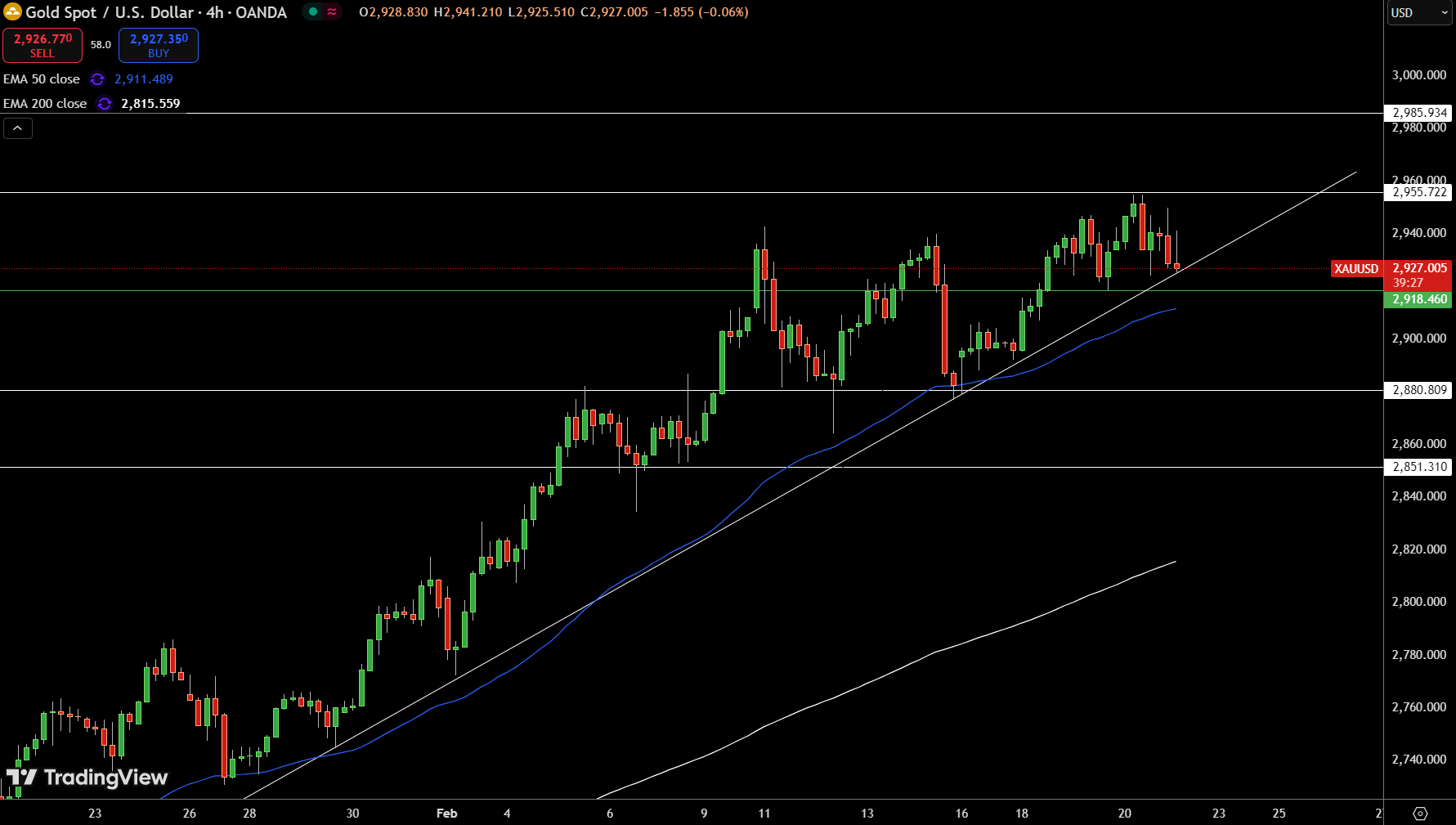This screenshot has height=825, width=1456.
Task: Click the 3,000.000 price axis value
Action: click(x=1419, y=75)
